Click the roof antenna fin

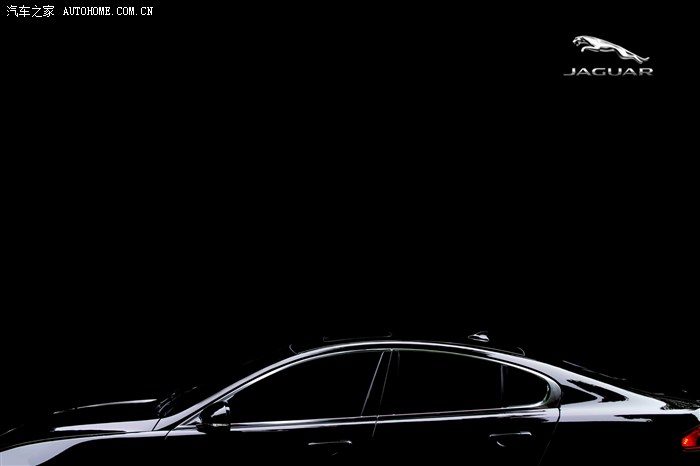pos(480,338)
